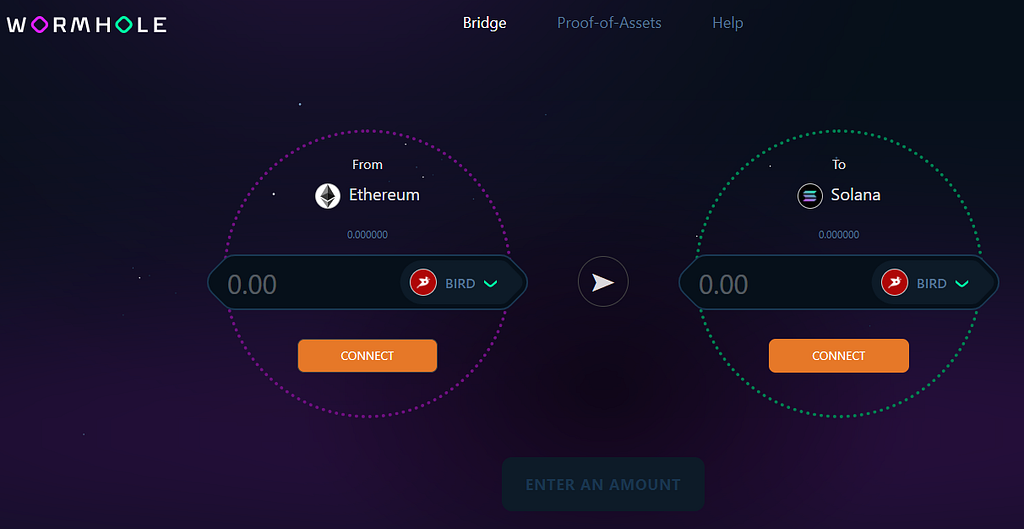This screenshot has height=529, width=1024.
Task: Open the Help tab
Action: (x=727, y=22)
